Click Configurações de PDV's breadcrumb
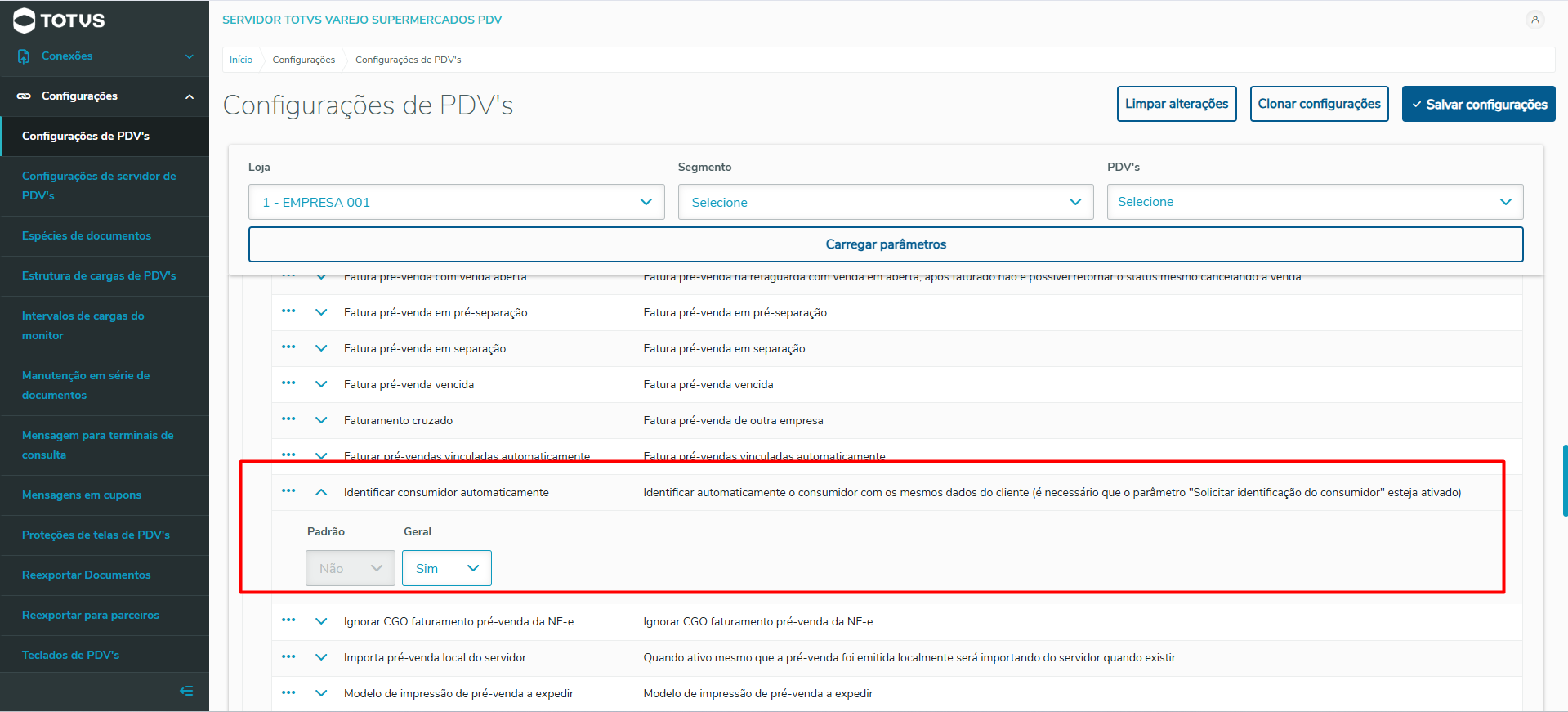The width and height of the screenshot is (1568, 712). click(409, 60)
